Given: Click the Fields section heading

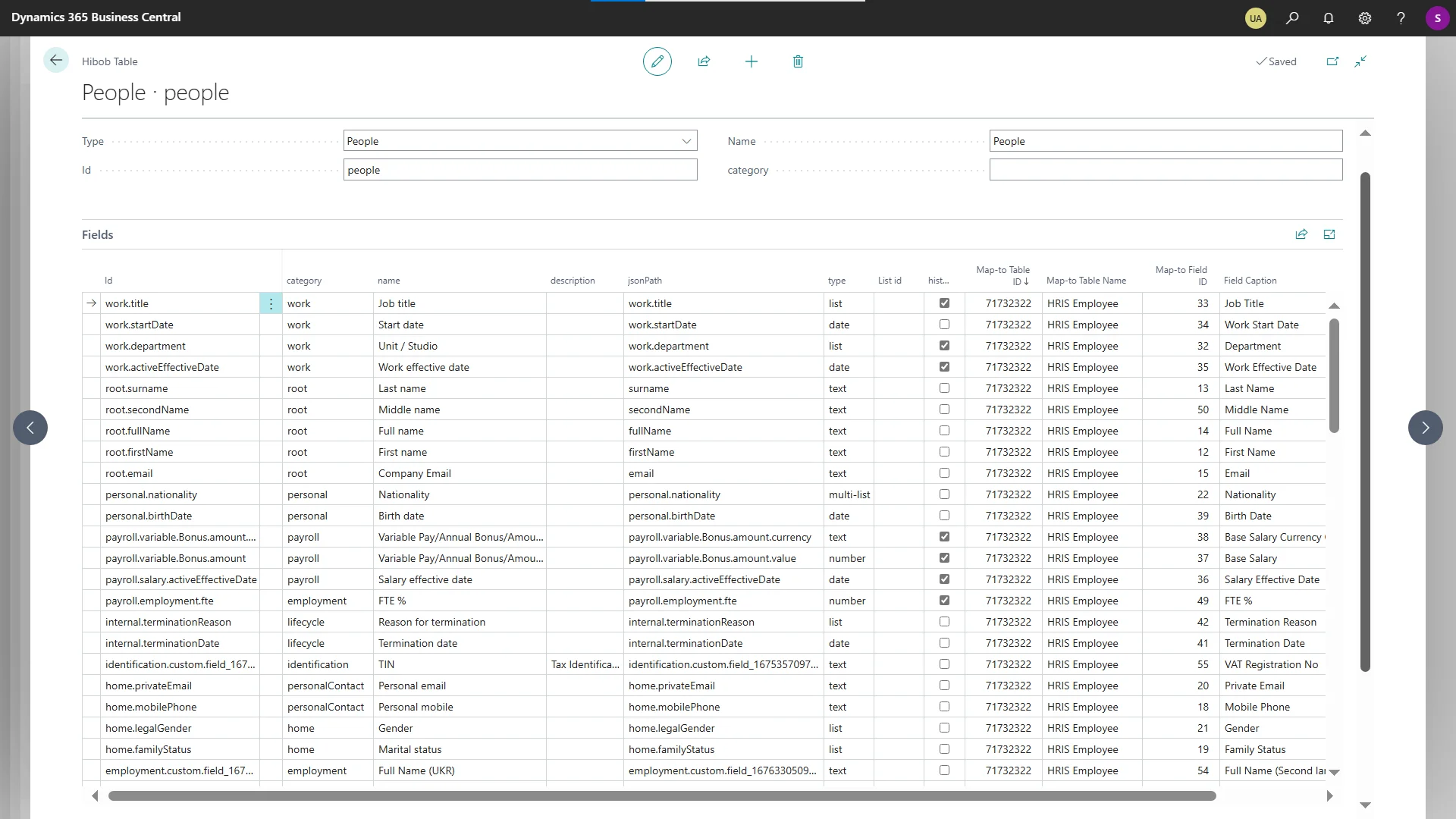Looking at the screenshot, I should point(98,235).
